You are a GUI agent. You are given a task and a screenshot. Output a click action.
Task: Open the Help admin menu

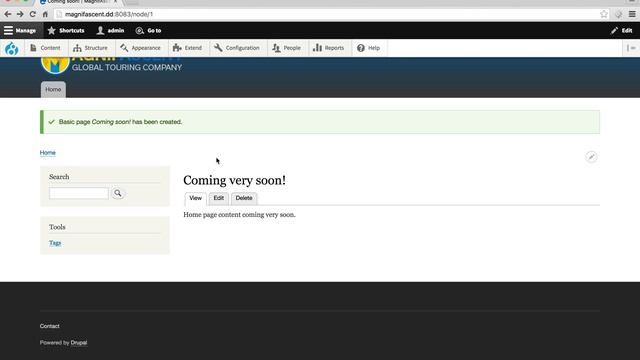(x=369, y=48)
